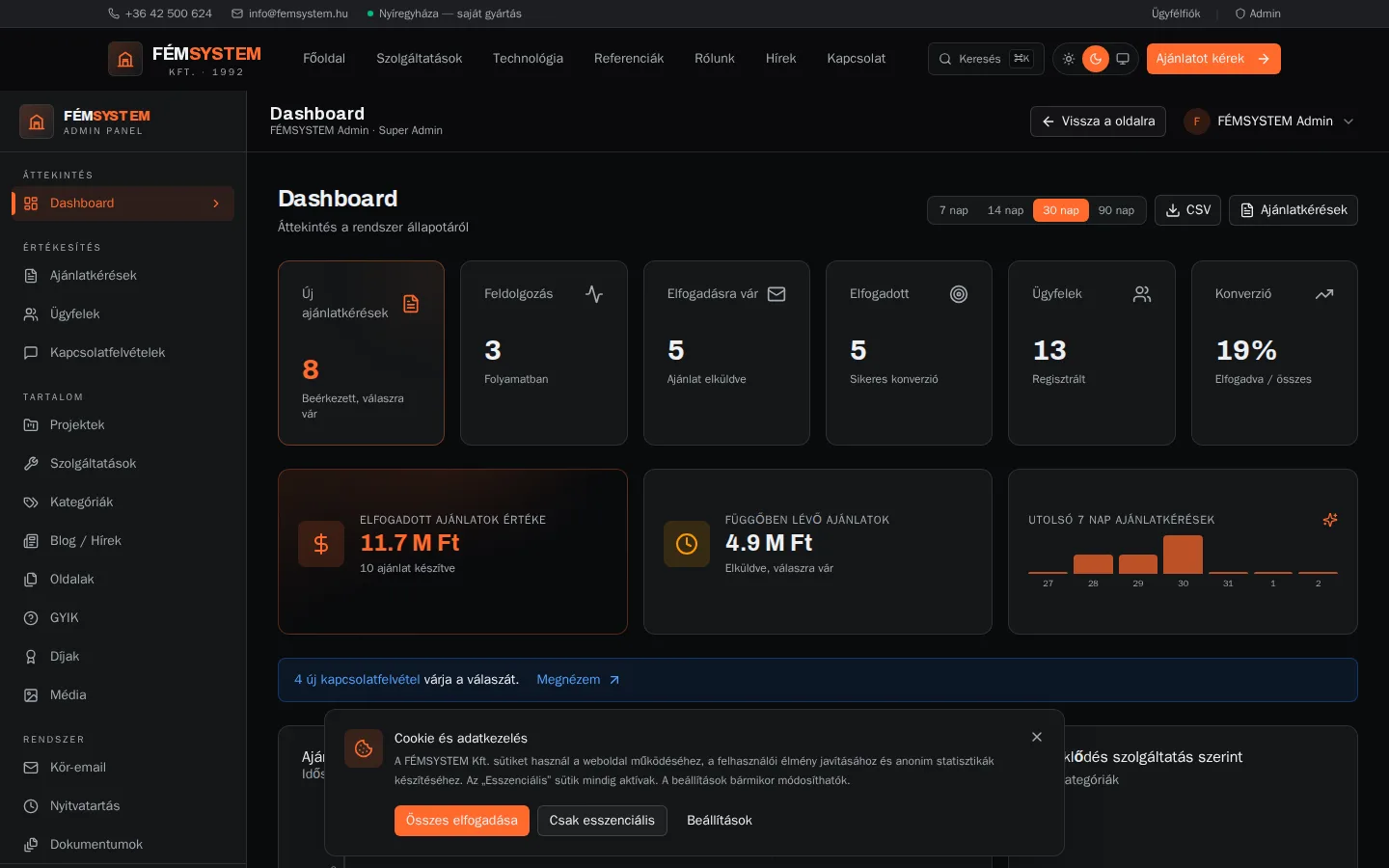Open cookie Beállítások
This screenshot has height=868, width=1389.
click(720, 821)
